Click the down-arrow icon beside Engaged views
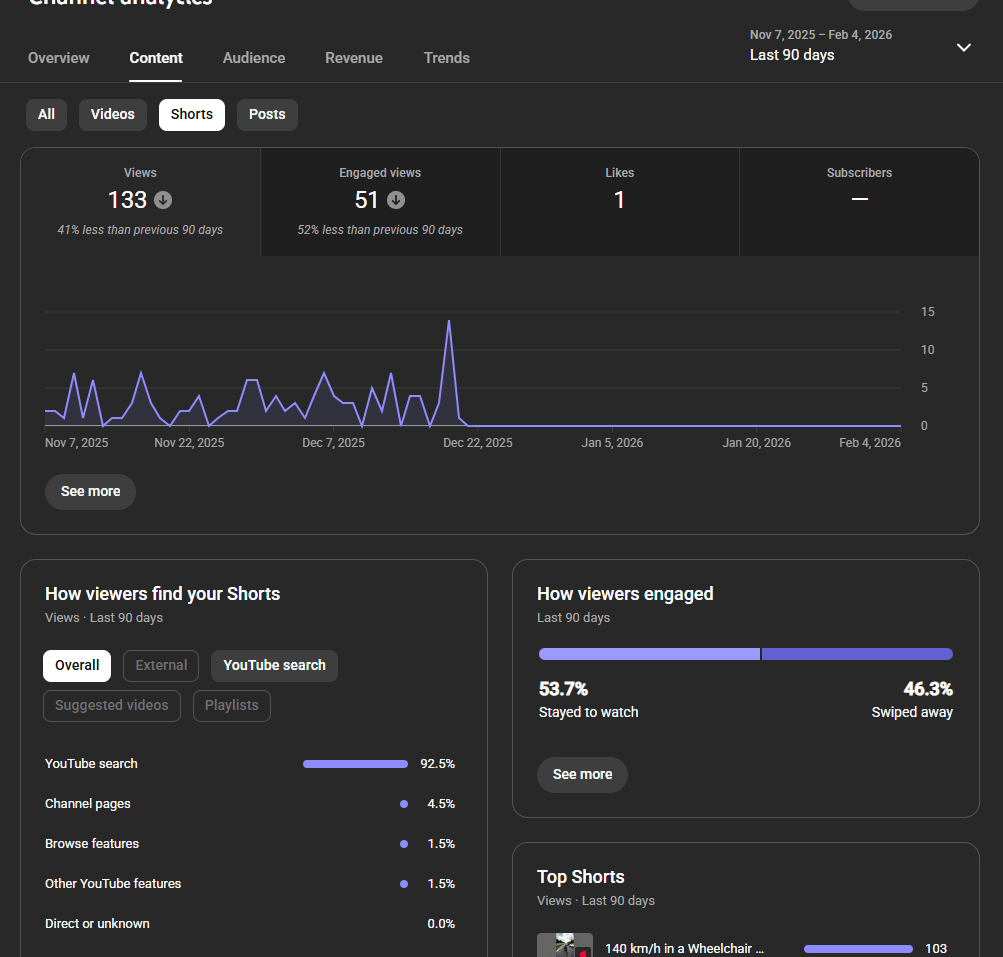Viewport: 1003px width, 957px height. click(396, 200)
